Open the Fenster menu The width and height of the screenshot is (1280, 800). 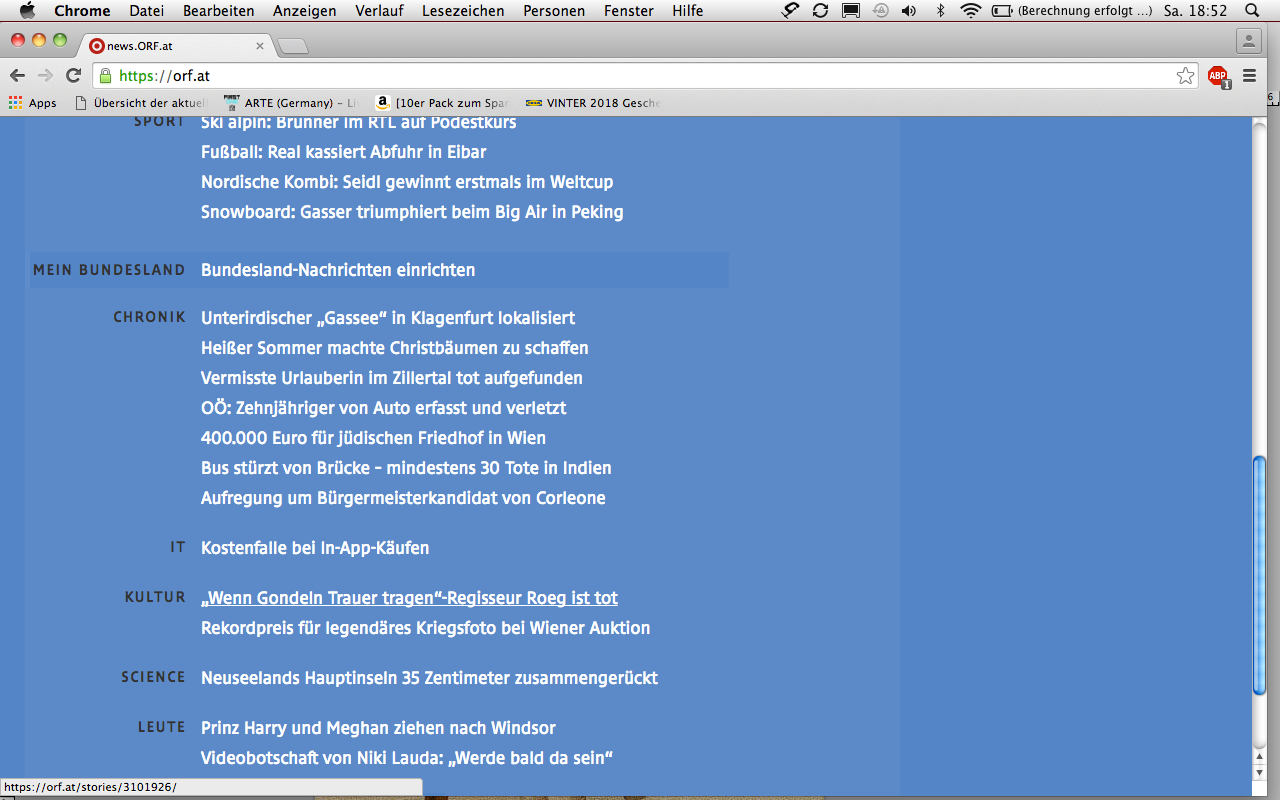[x=629, y=11]
